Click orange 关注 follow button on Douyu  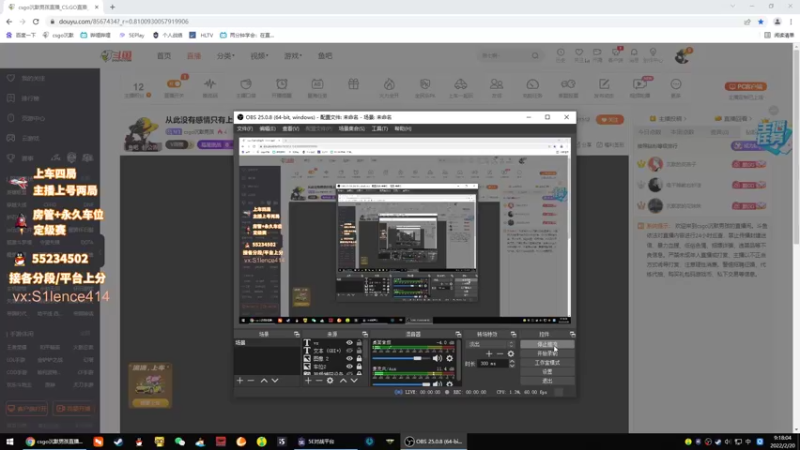(x=610, y=120)
